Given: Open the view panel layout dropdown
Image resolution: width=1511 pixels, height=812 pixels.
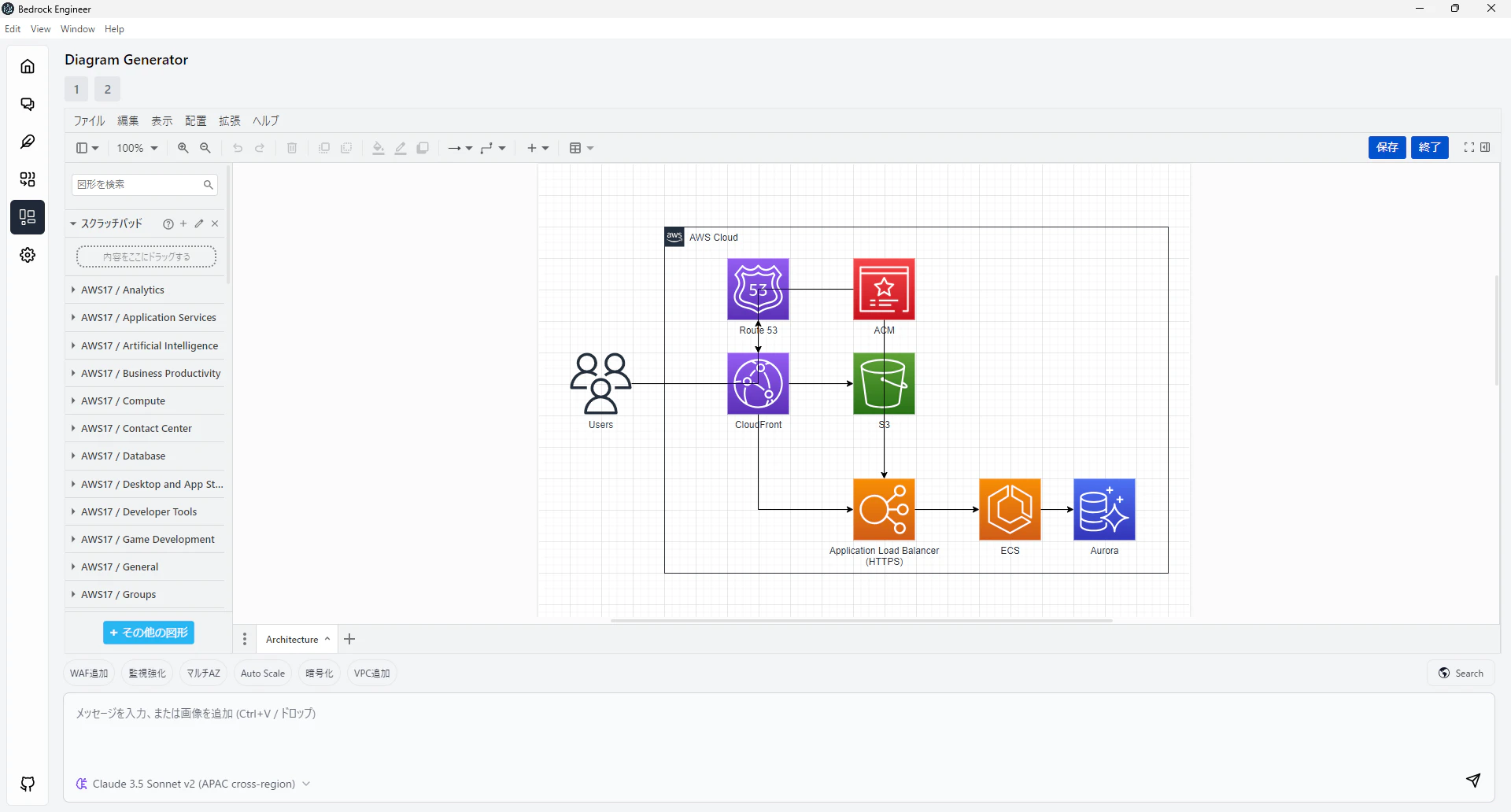Looking at the screenshot, I should click(x=87, y=148).
